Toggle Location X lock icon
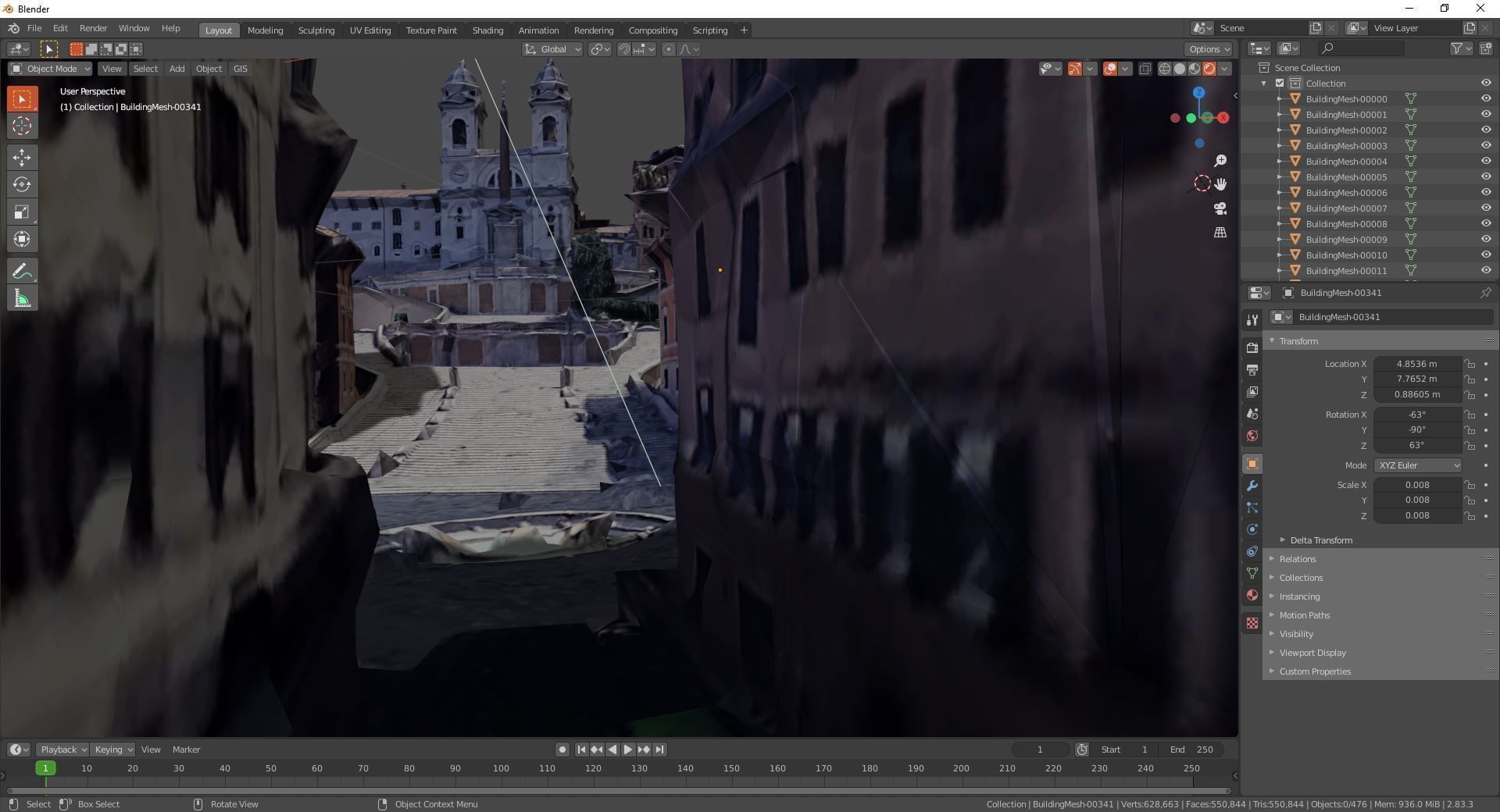 pyautogui.click(x=1470, y=364)
